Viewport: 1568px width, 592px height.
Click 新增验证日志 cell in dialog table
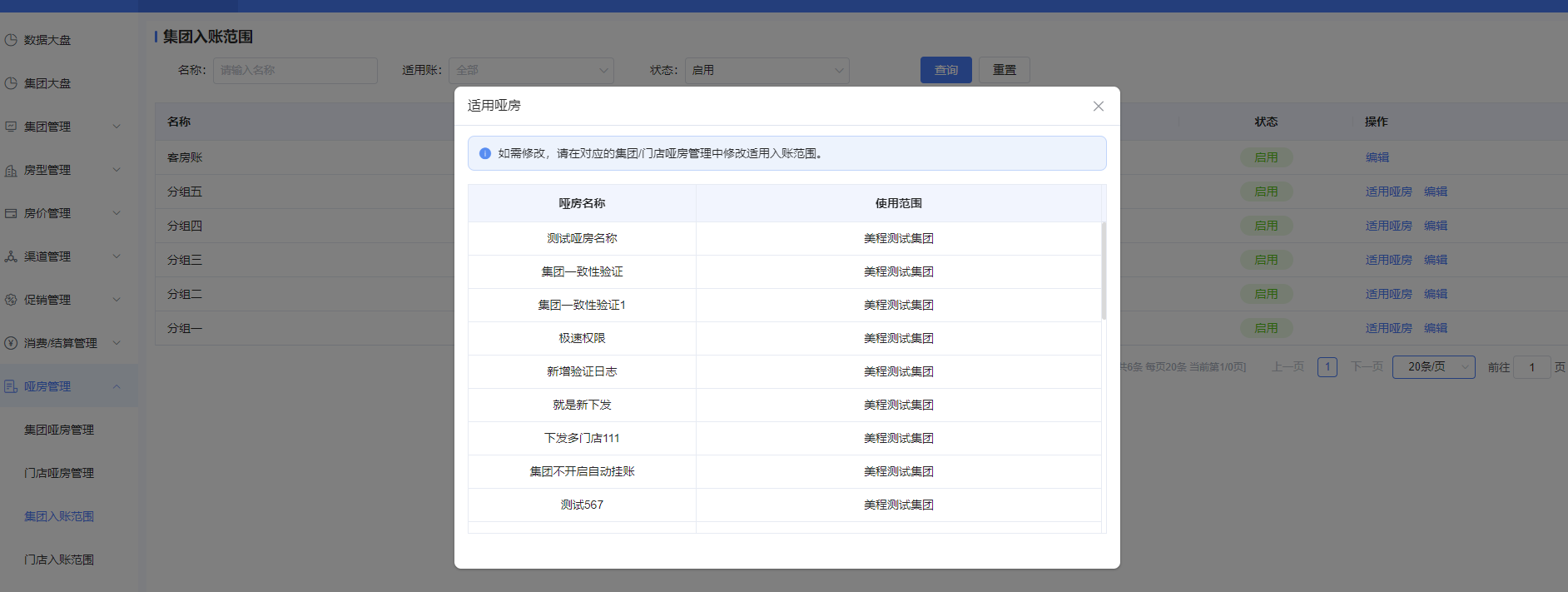click(x=582, y=371)
